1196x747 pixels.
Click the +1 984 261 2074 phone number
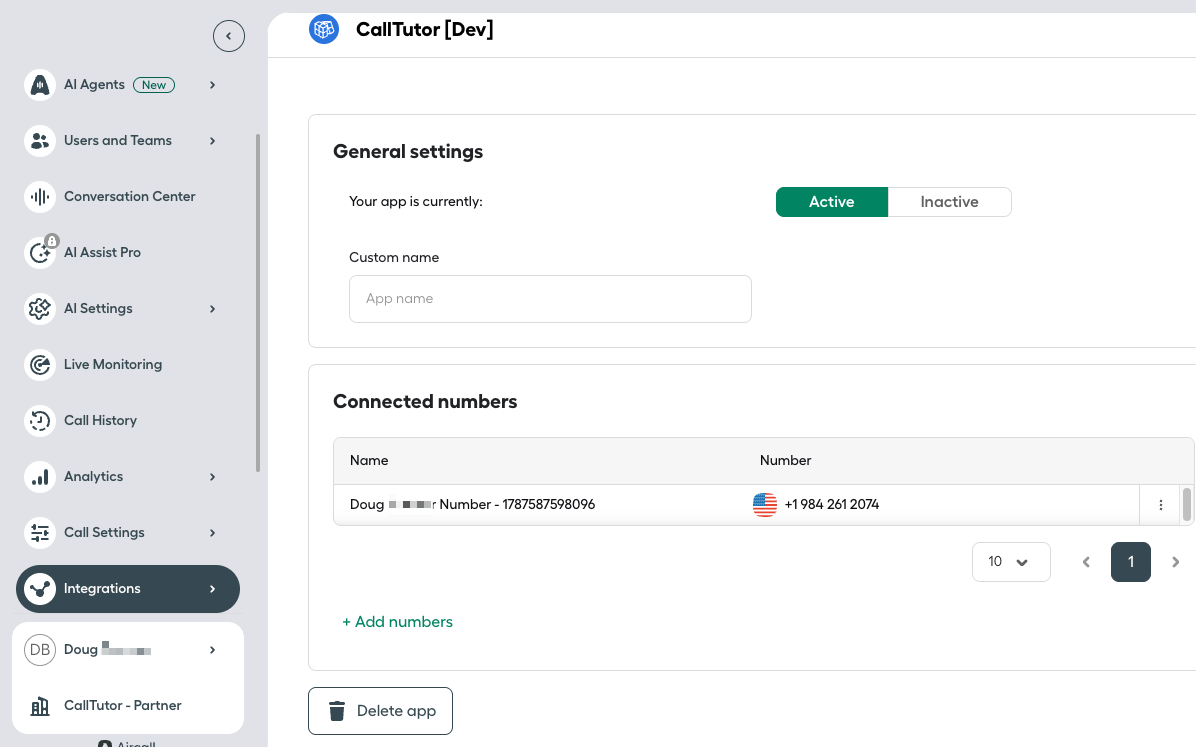click(831, 505)
